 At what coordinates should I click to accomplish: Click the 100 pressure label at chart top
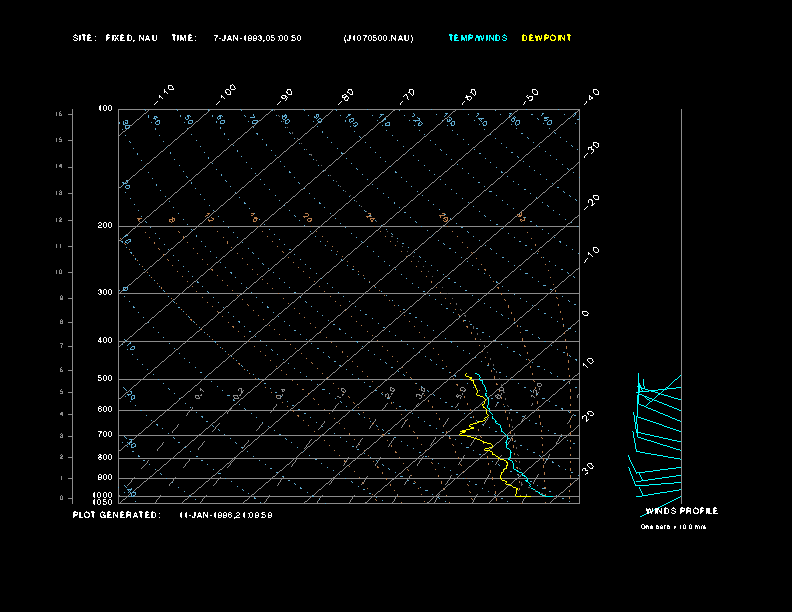pyautogui.click(x=105, y=108)
